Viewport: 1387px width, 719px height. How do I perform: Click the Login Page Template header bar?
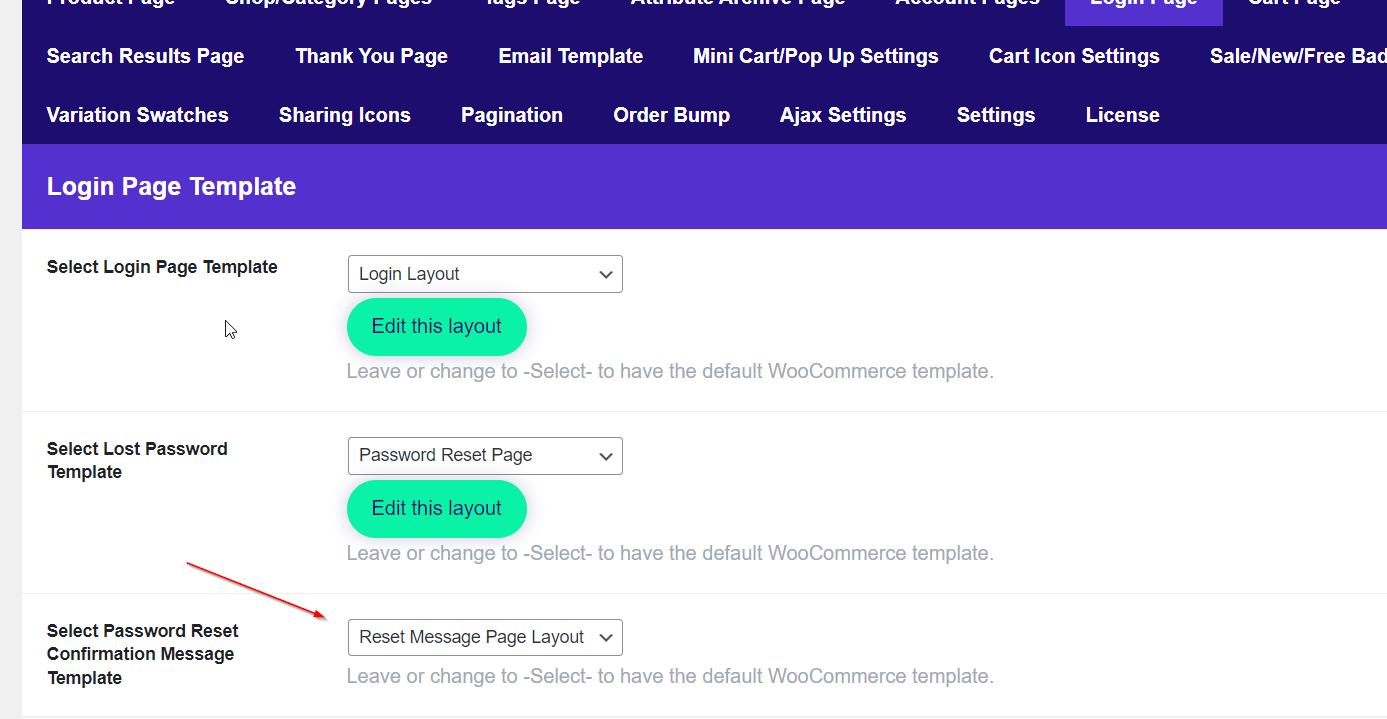(x=700, y=187)
